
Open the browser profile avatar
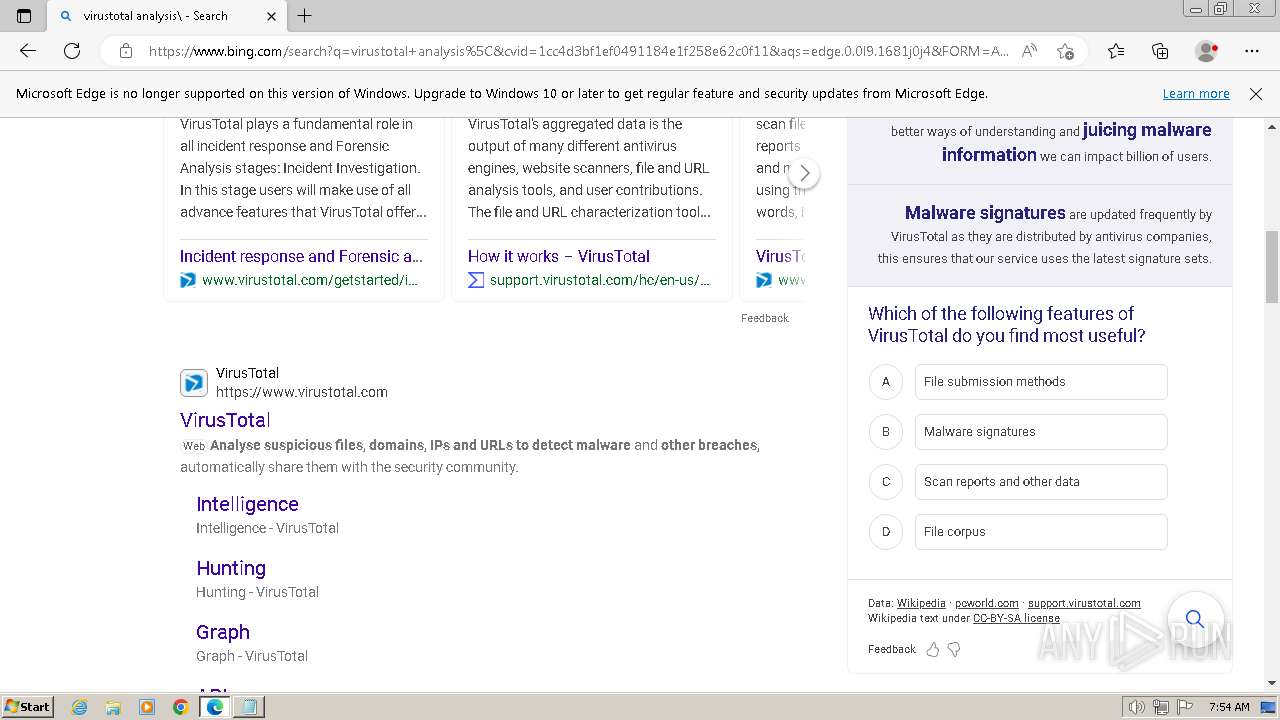coord(1206,51)
